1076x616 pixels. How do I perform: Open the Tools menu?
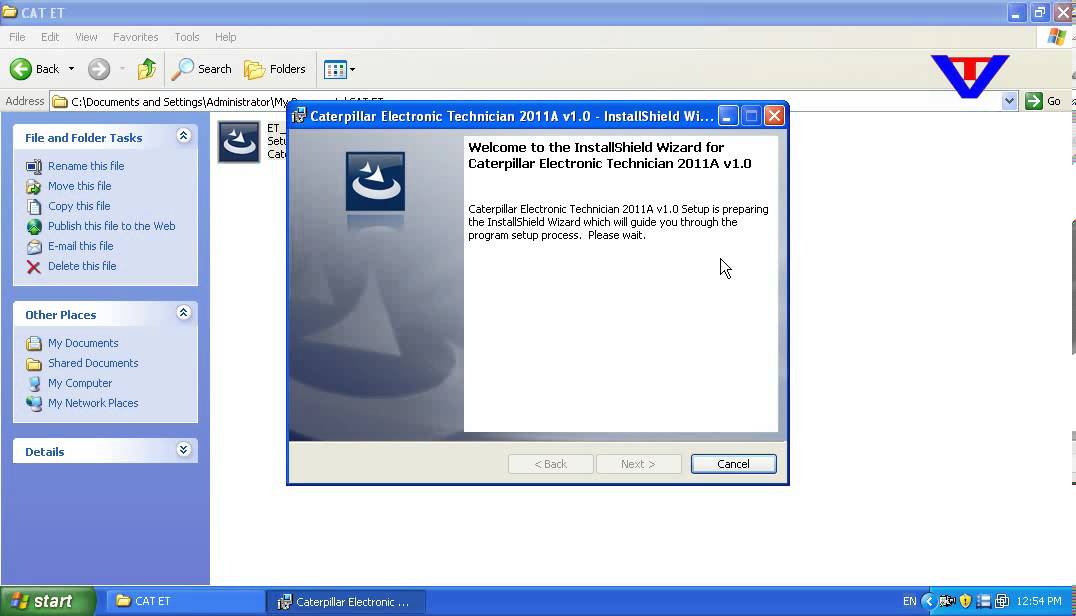(x=187, y=37)
